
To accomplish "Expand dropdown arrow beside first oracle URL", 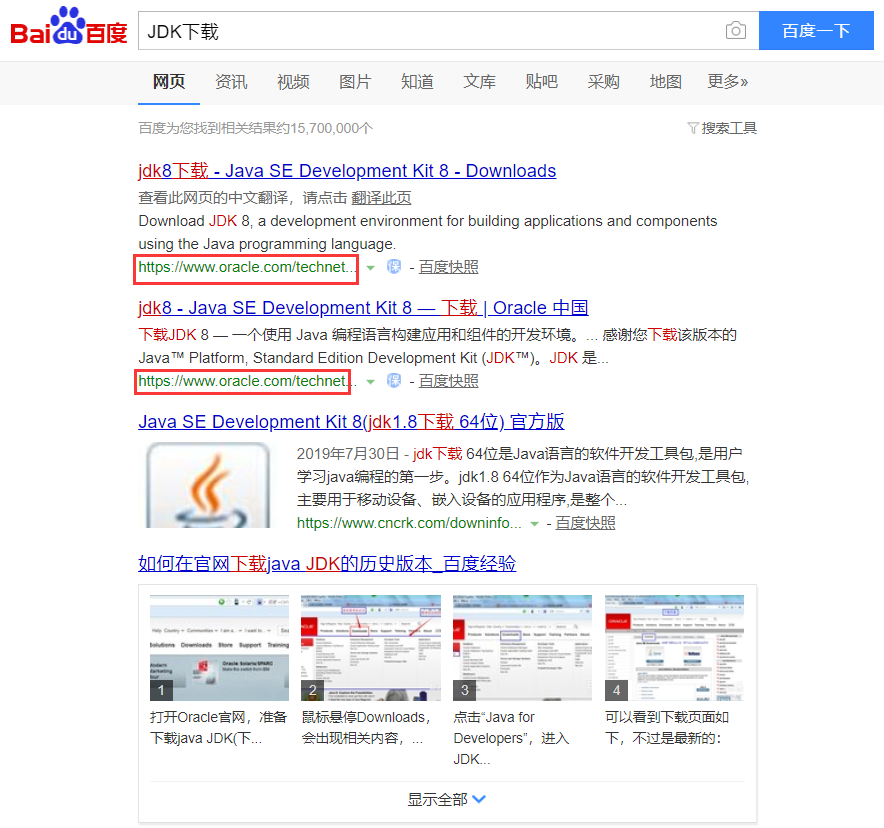I will tap(370, 268).
